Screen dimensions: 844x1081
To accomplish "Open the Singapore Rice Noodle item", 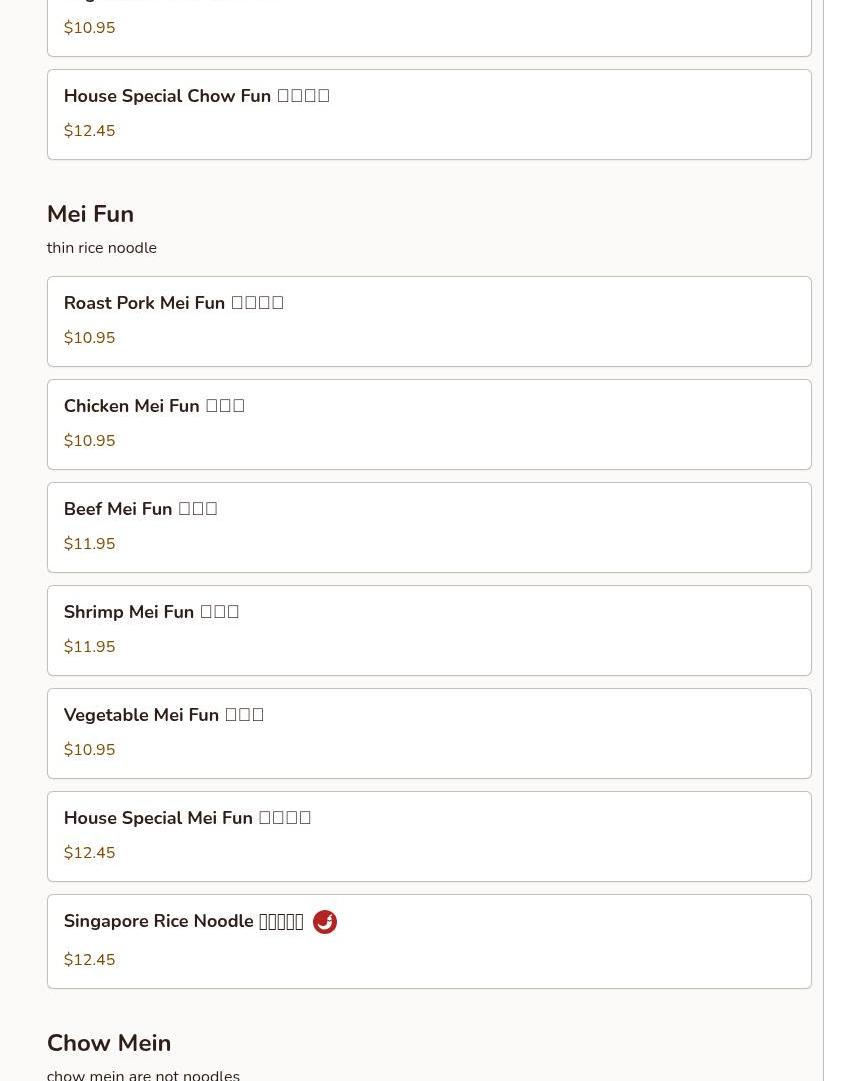I will 429,942.
